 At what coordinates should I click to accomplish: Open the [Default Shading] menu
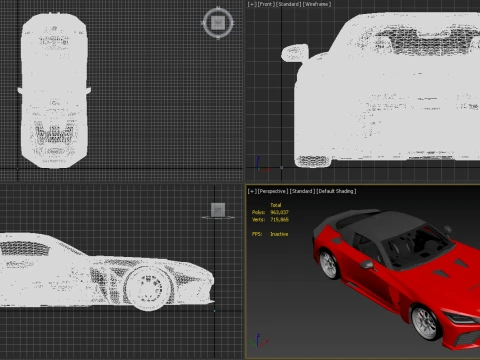pos(336,191)
